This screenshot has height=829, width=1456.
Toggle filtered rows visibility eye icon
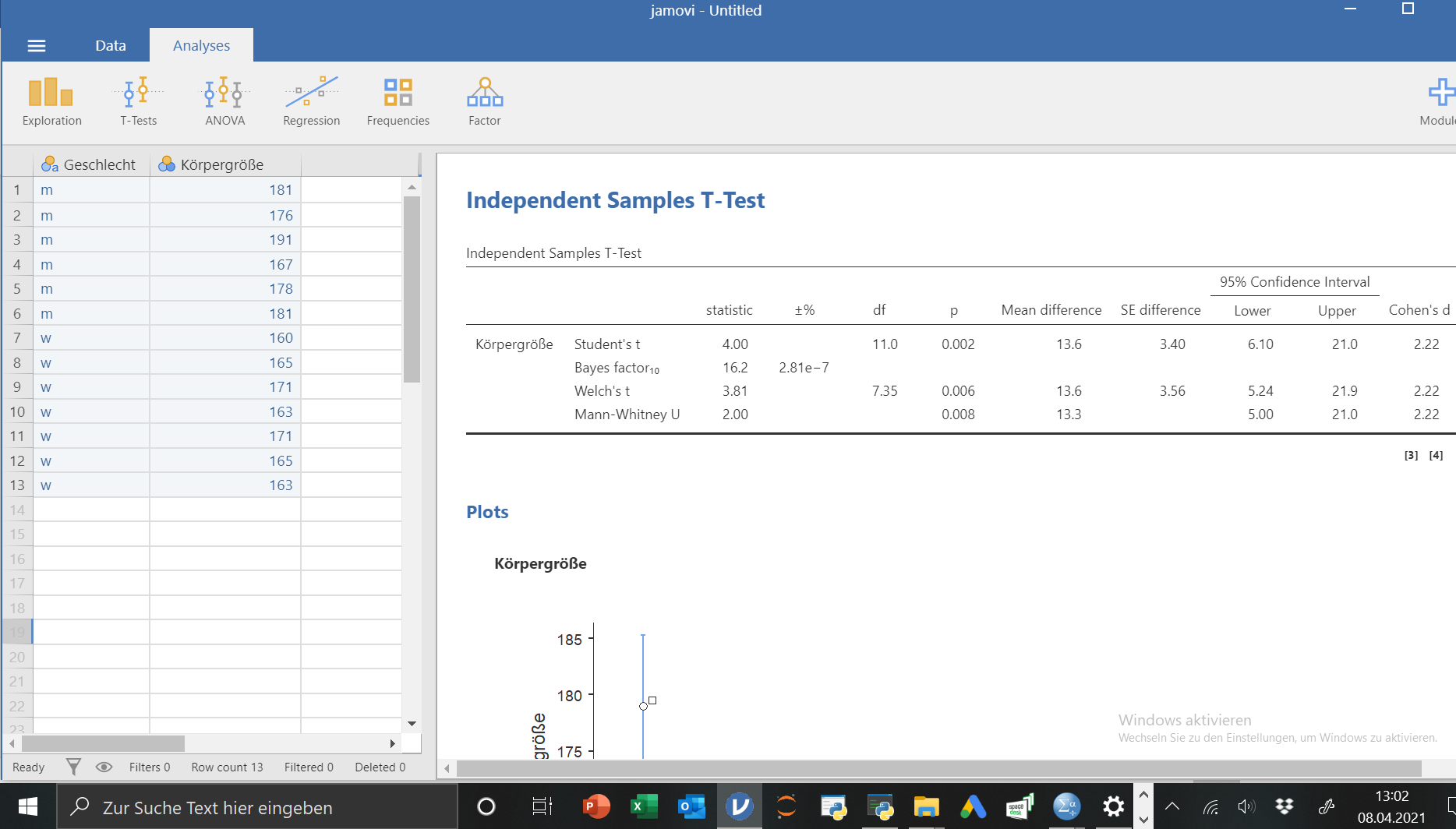(x=104, y=767)
